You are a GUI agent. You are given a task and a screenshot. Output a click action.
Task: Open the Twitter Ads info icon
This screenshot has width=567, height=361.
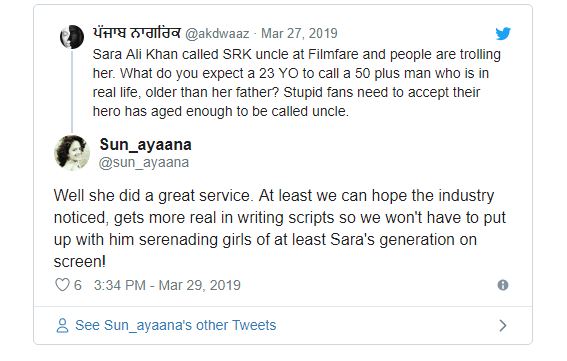click(503, 285)
